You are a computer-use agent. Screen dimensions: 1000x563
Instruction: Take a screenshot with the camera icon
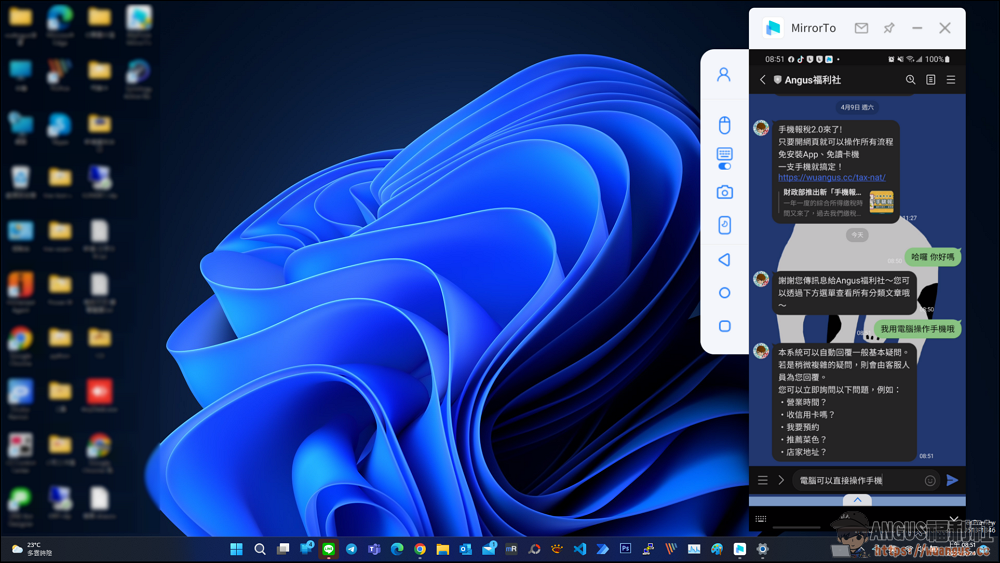click(x=724, y=192)
